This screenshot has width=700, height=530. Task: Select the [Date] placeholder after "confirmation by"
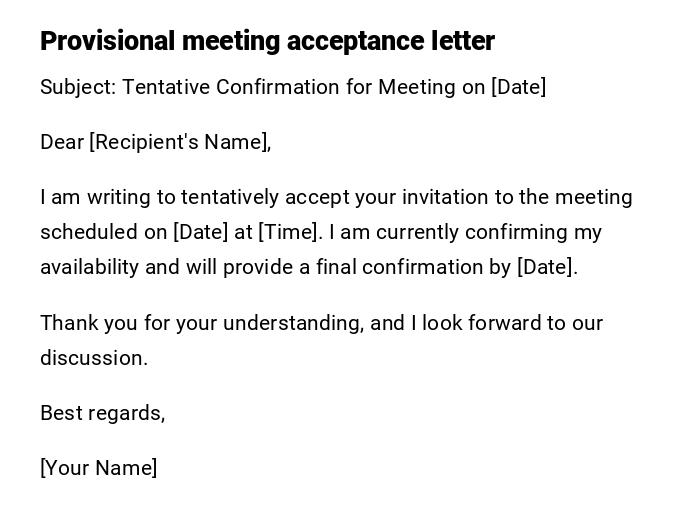coord(547,267)
